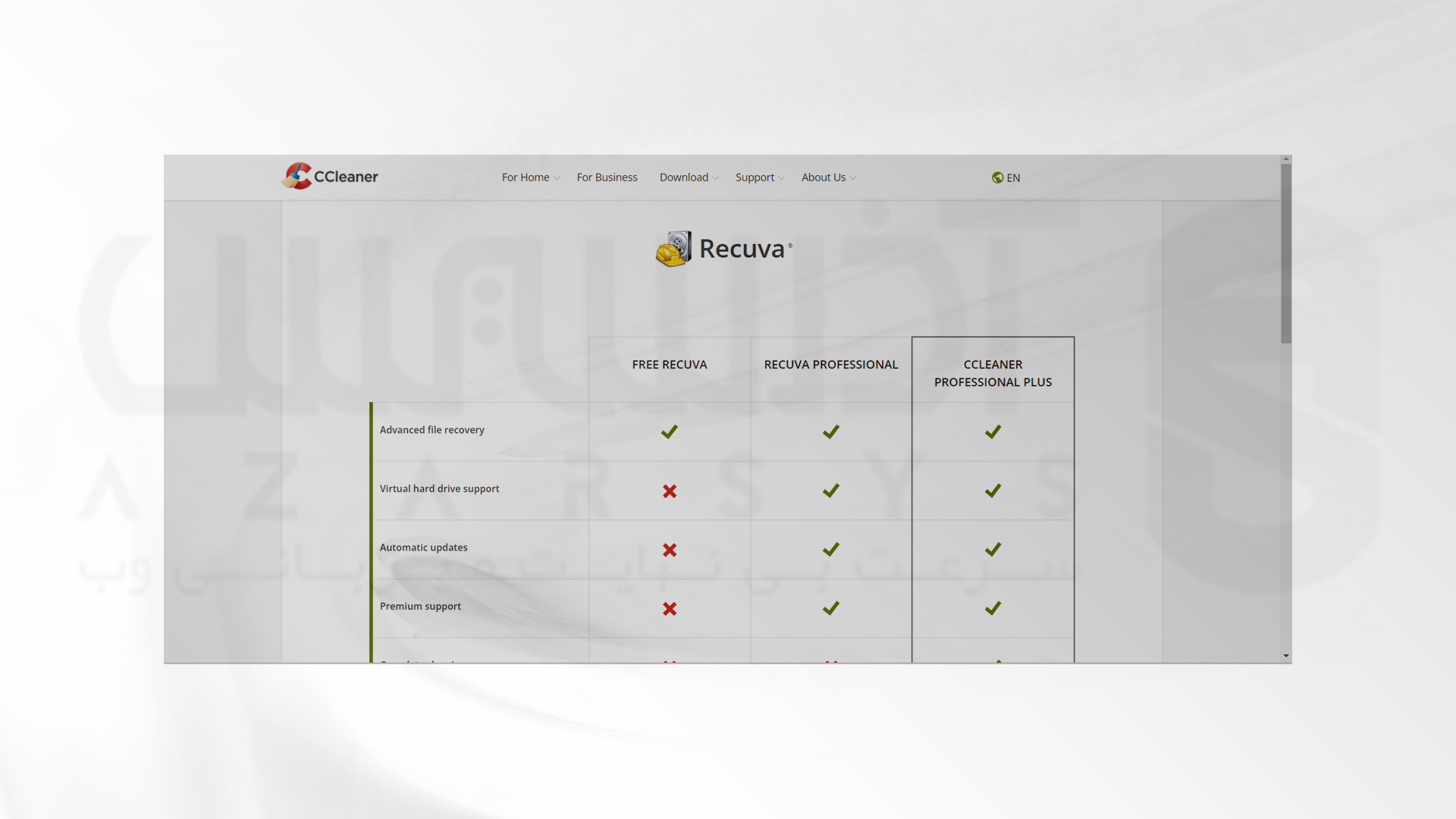Click the Virtual hard drive support label
The width and height of the screenshot is (1456, 819).
pyautogui.click(x=439, y=489)
